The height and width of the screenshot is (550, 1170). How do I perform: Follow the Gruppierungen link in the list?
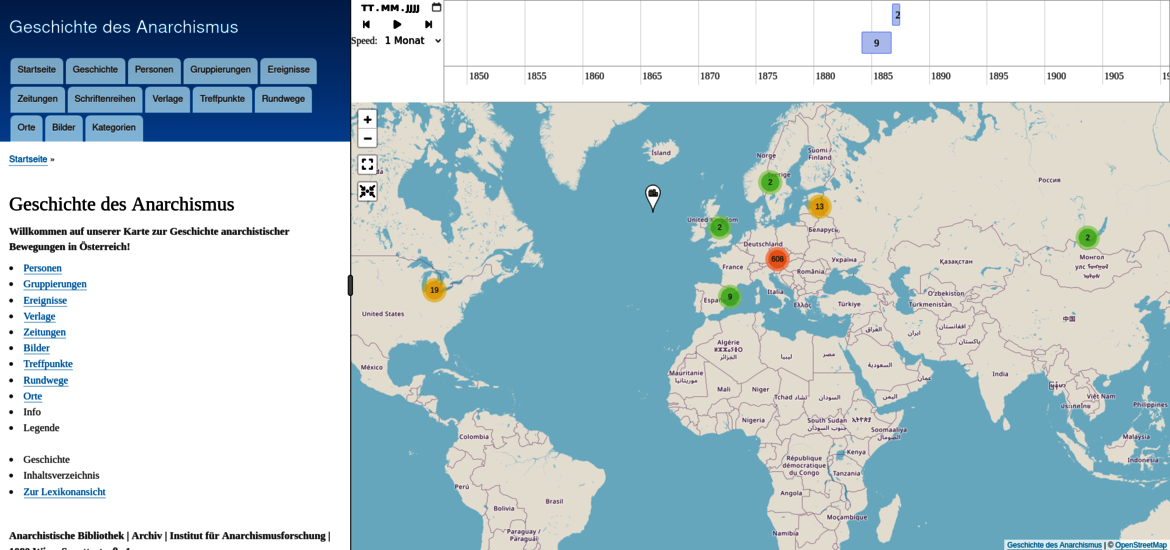(x=55, y=284)
